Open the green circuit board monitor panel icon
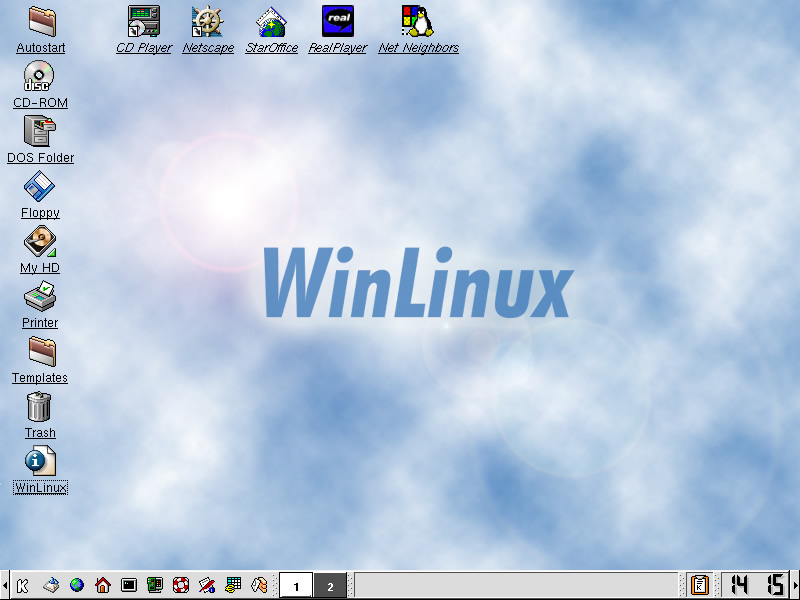This screenshot has height=600, width=800. coord(155,585)
